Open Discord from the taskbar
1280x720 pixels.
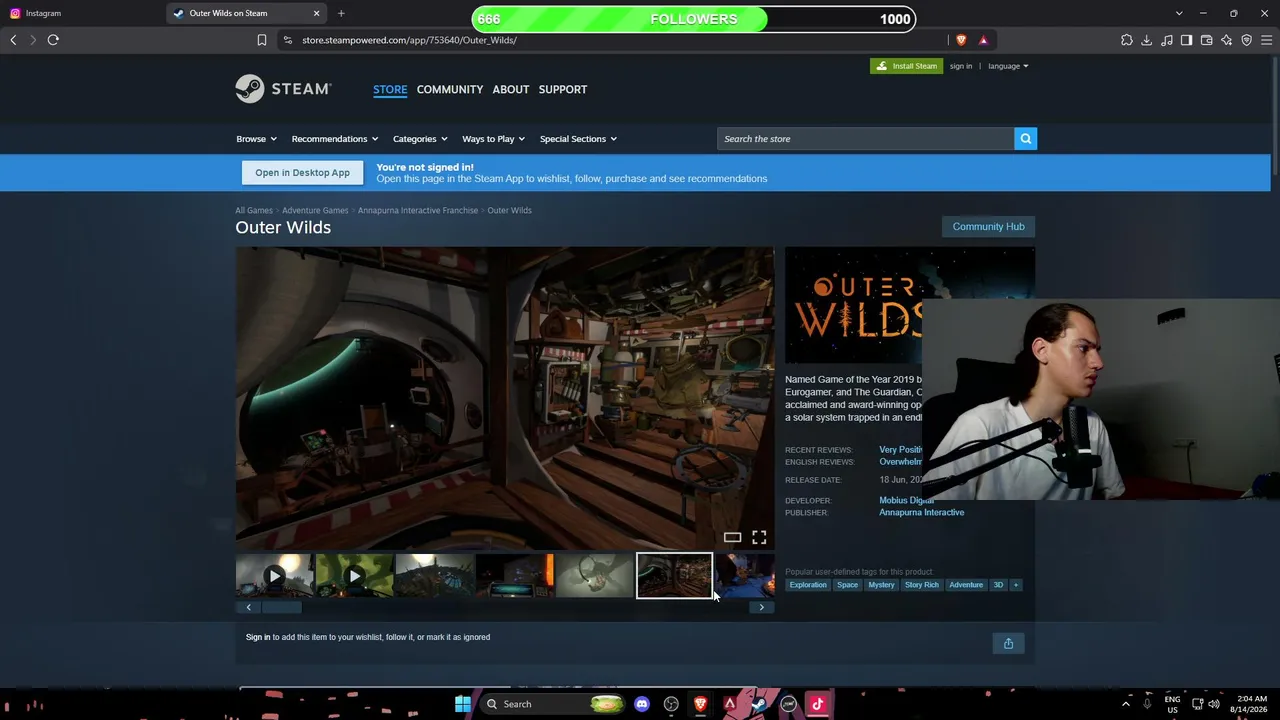pos(642,704)
